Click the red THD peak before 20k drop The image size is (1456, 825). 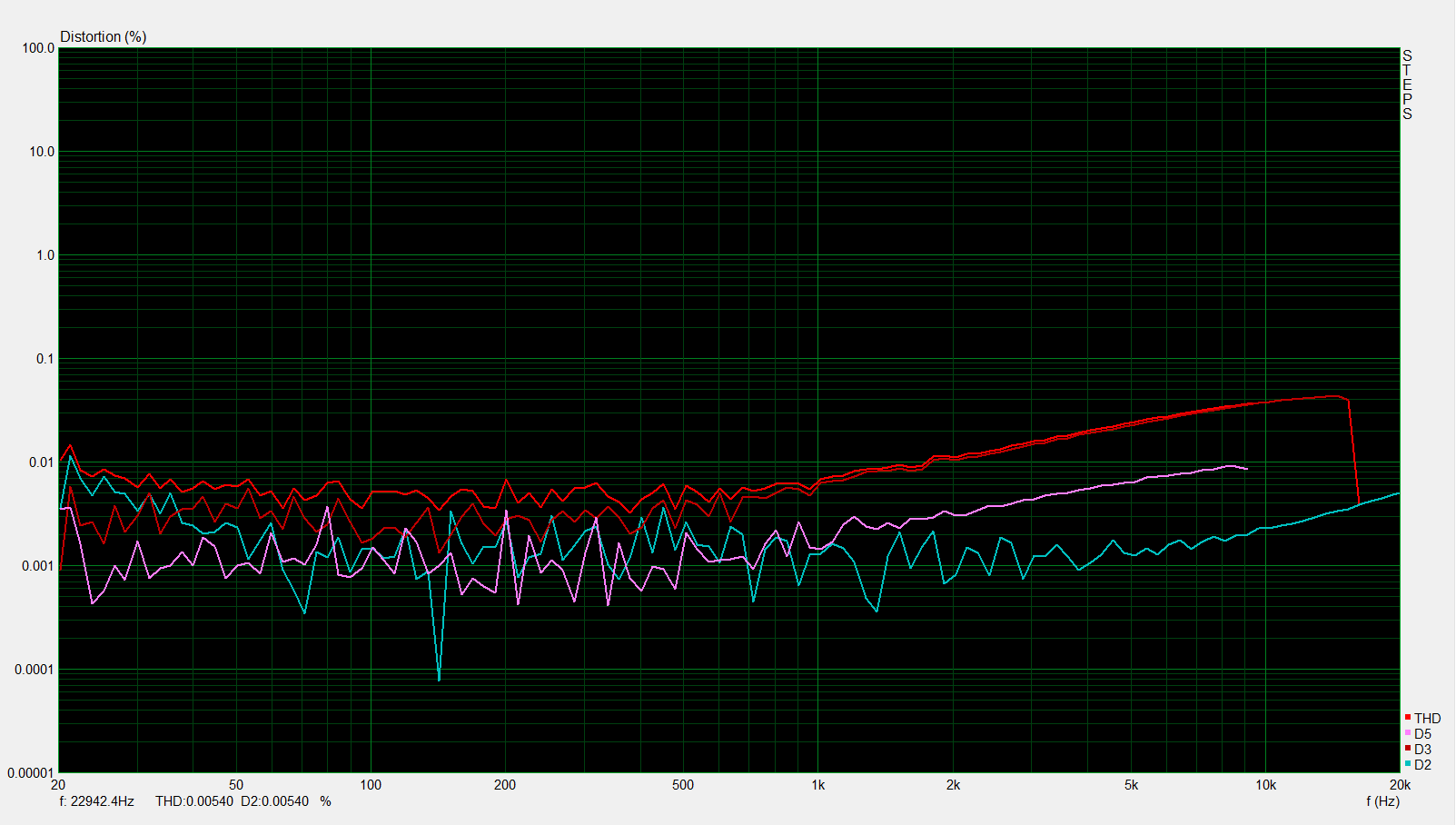(1335, 396)
